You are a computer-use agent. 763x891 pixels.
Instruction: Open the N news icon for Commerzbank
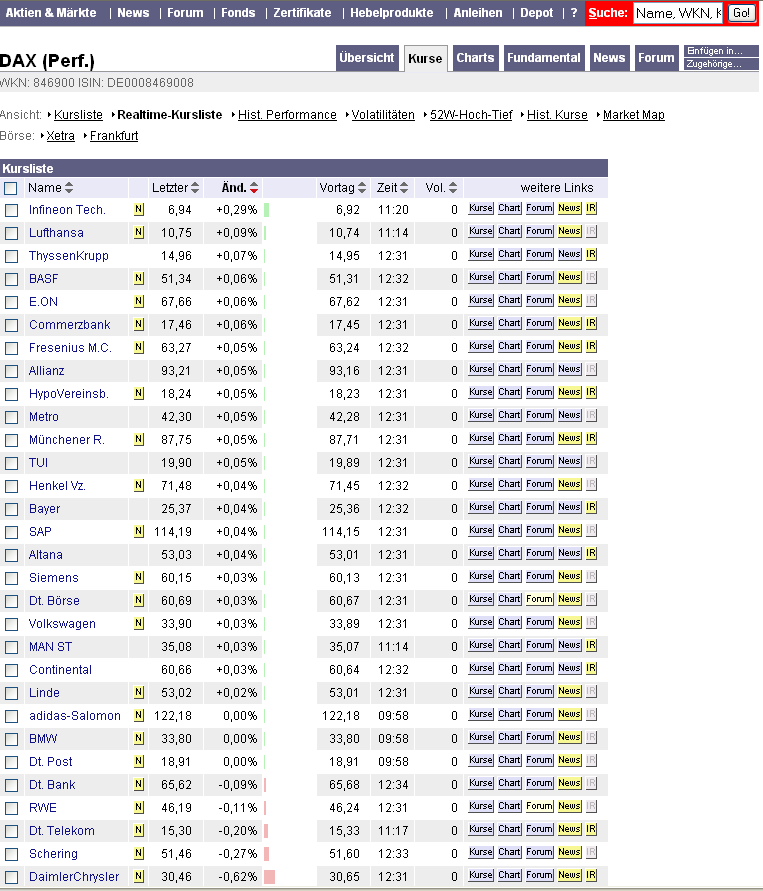[139, 324]
